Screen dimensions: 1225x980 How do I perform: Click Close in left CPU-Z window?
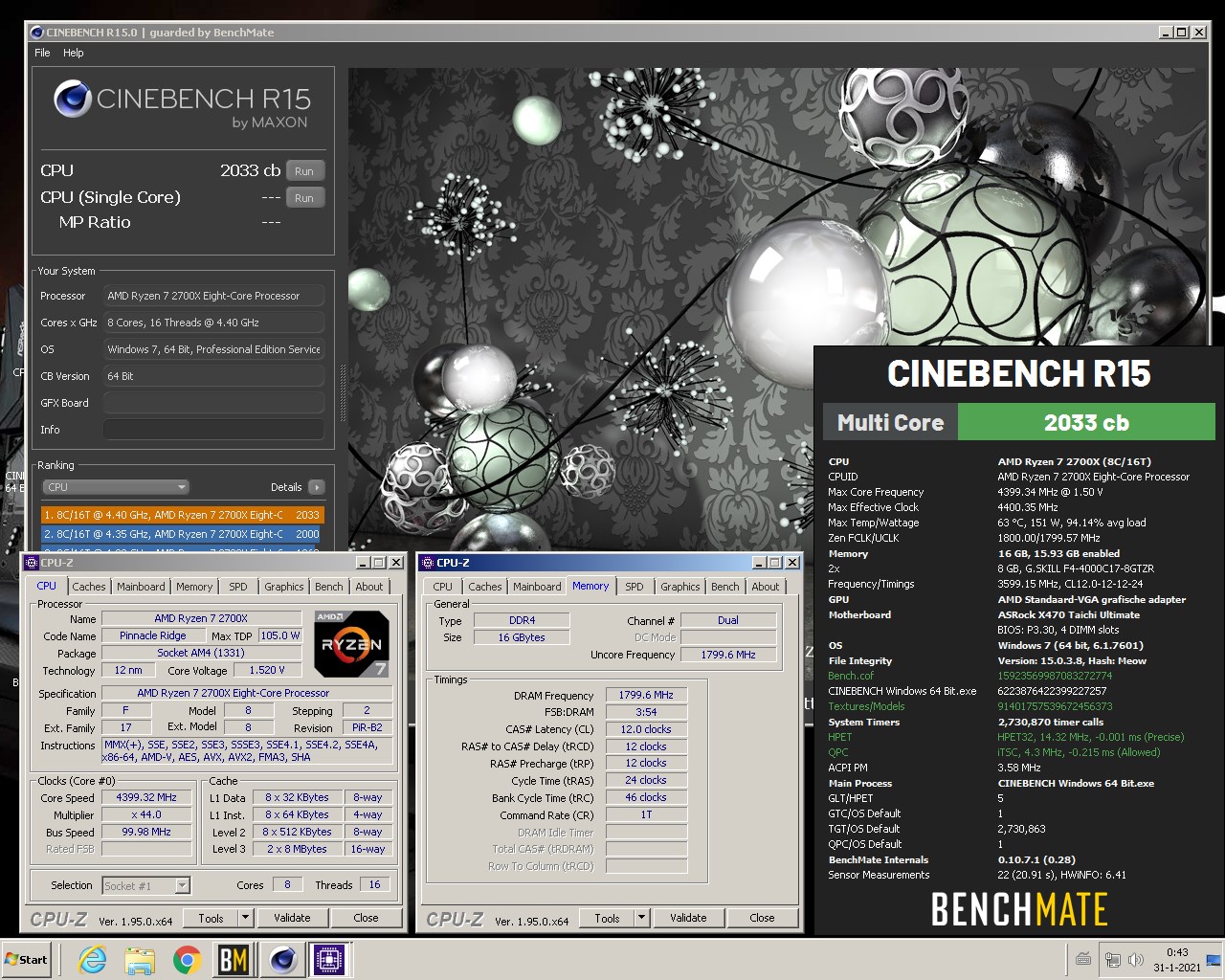point(366,918)
